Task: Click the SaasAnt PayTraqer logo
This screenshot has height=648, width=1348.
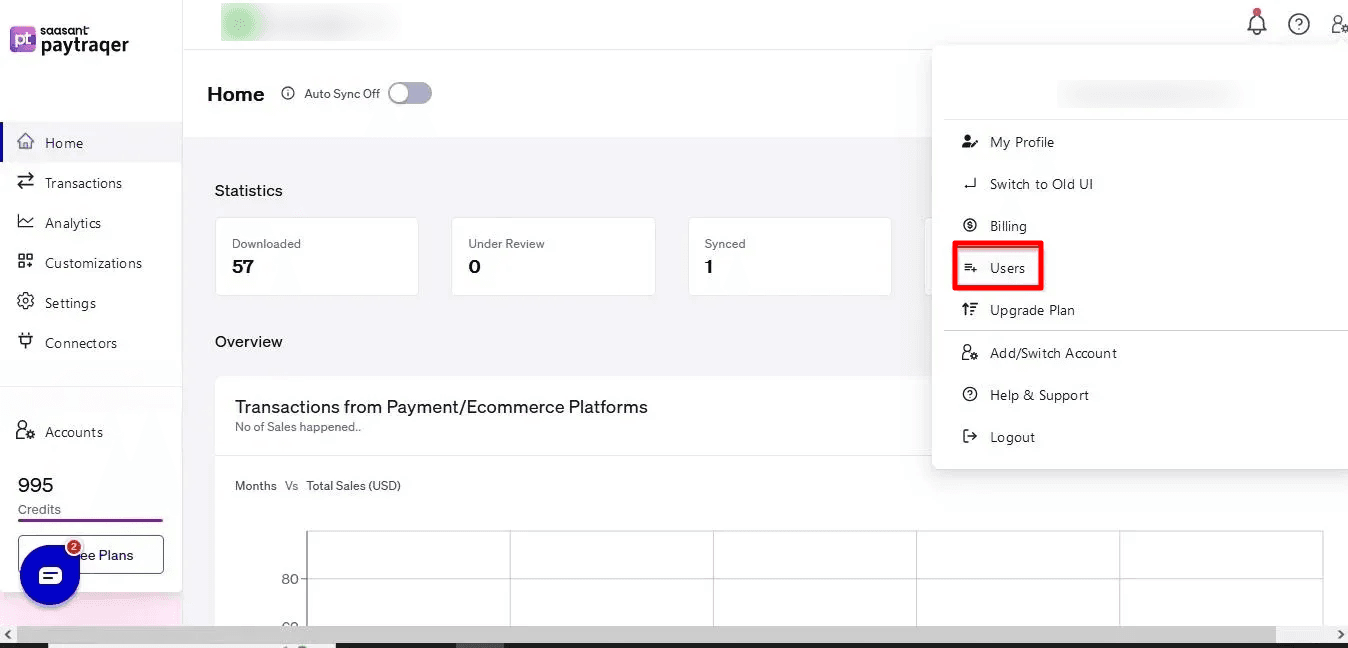Action: click(x=68, y=41)
